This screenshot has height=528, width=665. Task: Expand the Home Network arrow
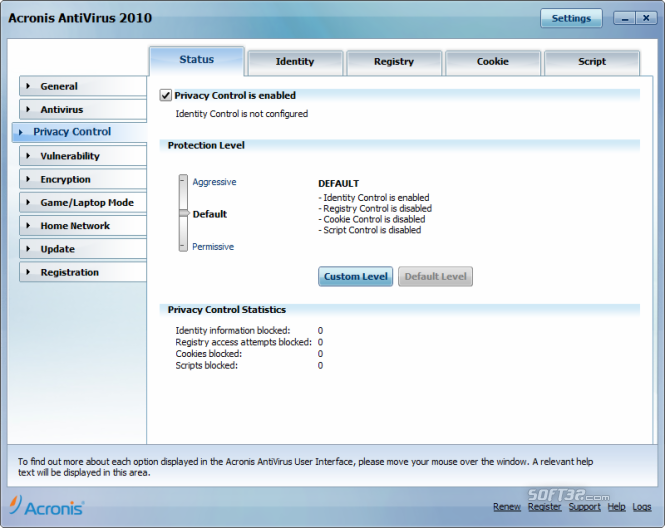28,226
